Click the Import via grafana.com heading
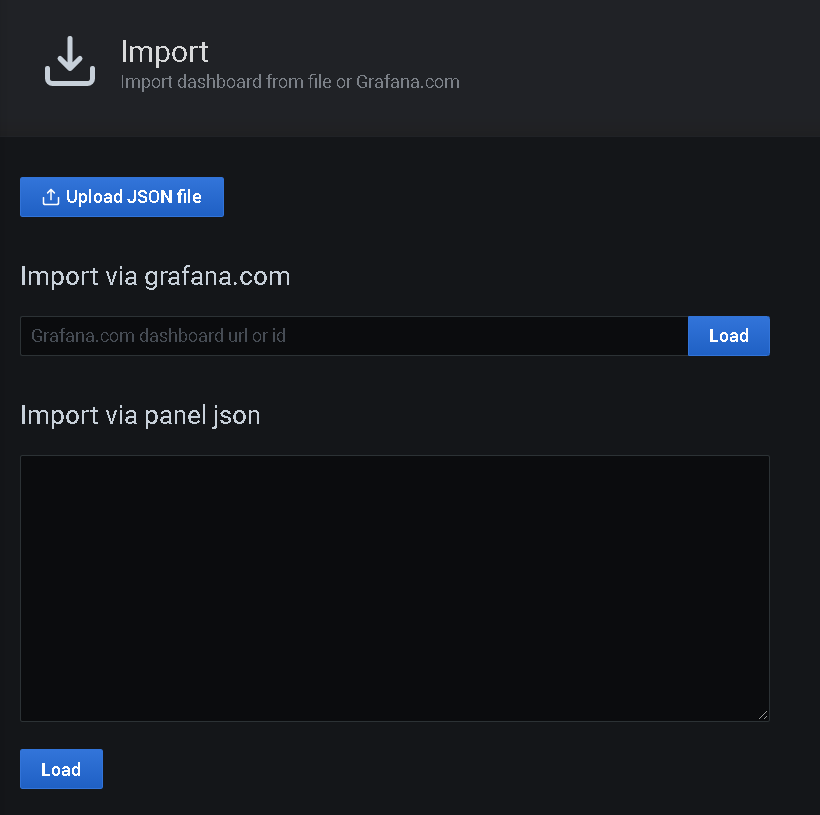 point(155,276)
